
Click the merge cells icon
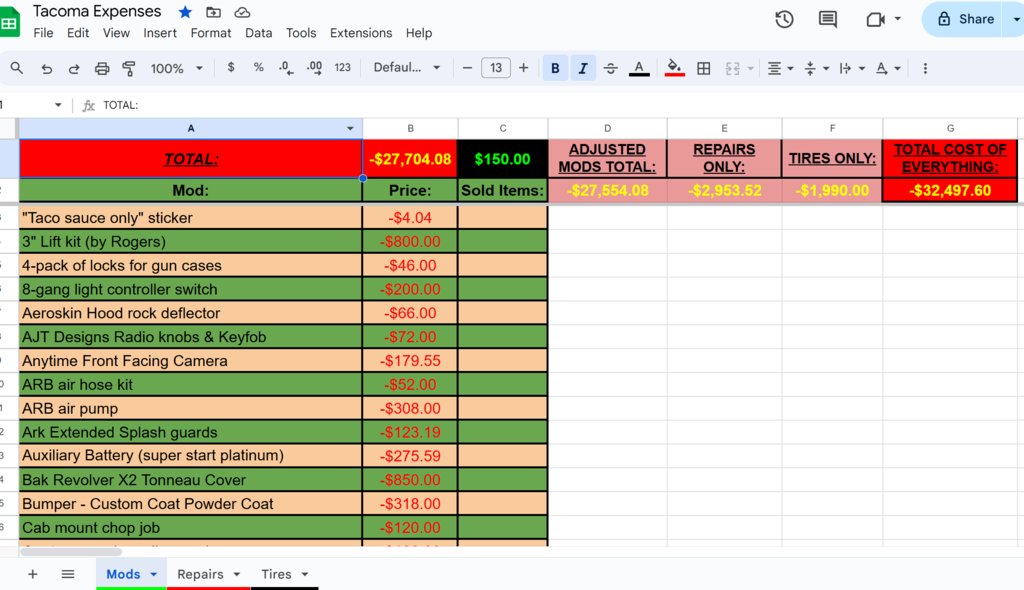[732, 68]
